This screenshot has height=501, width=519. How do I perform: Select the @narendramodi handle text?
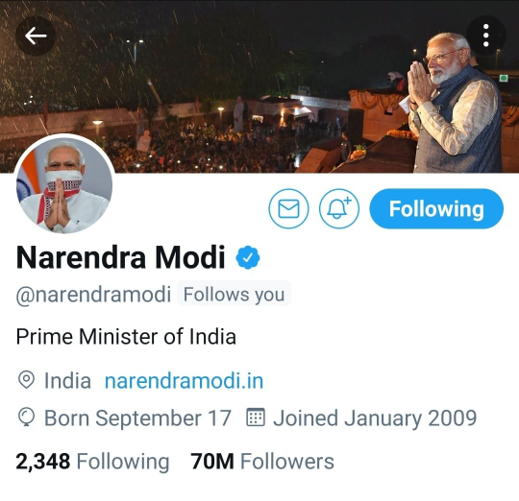pos(93,294)
